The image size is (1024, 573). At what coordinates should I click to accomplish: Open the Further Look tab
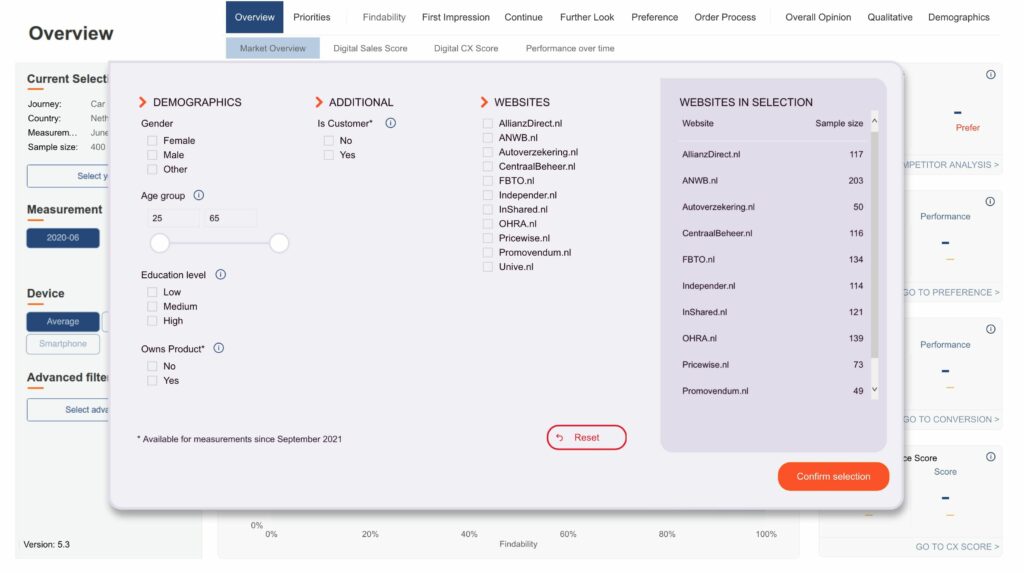tap(587, 17)
